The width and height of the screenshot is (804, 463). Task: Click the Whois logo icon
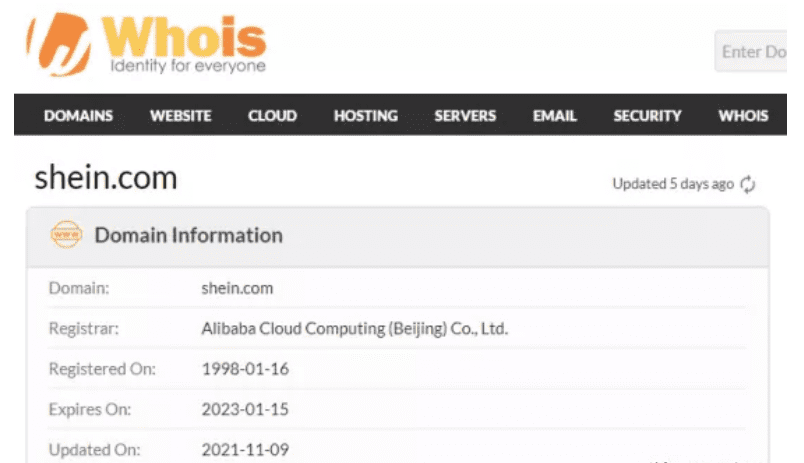point(60,46)
